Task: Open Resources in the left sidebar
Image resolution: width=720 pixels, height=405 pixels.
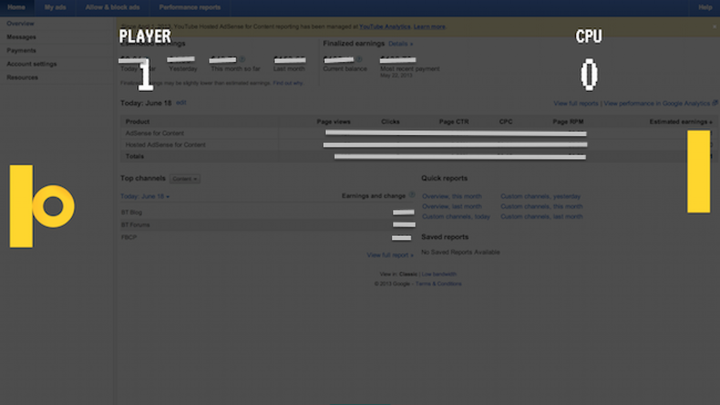Action: [x=23, y=77]
